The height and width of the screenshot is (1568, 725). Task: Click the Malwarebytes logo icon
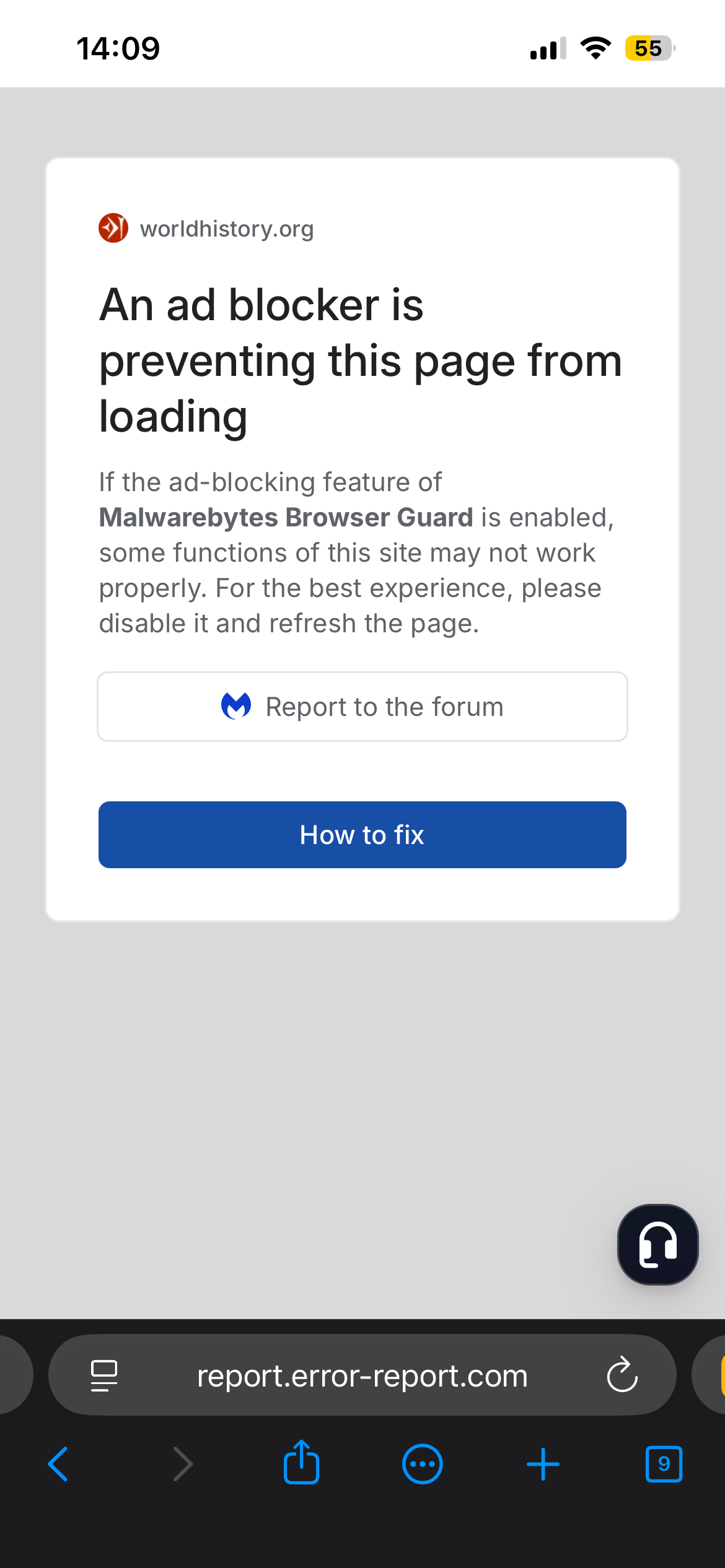(x=236, y=706)
